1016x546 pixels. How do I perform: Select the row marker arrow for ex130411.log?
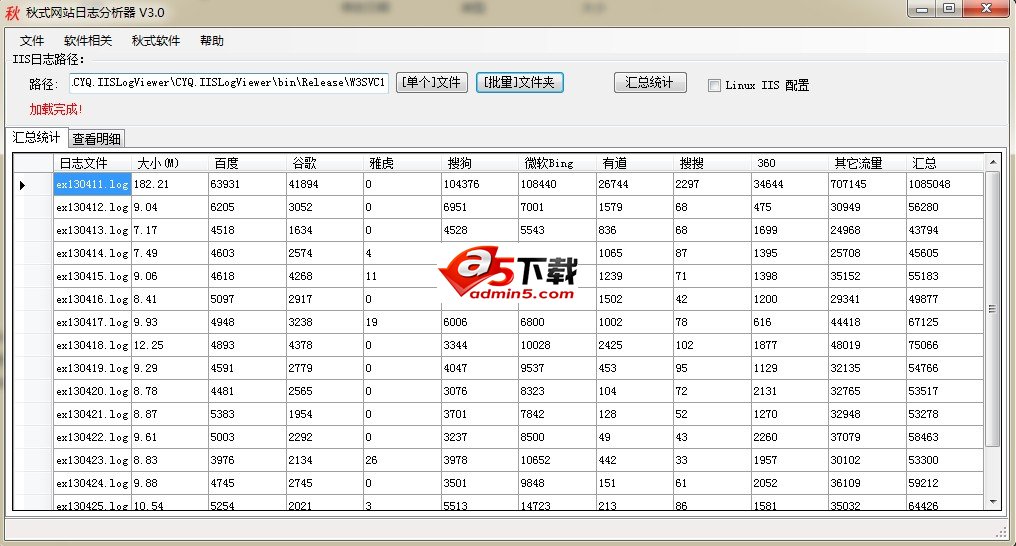click(23, 185)
